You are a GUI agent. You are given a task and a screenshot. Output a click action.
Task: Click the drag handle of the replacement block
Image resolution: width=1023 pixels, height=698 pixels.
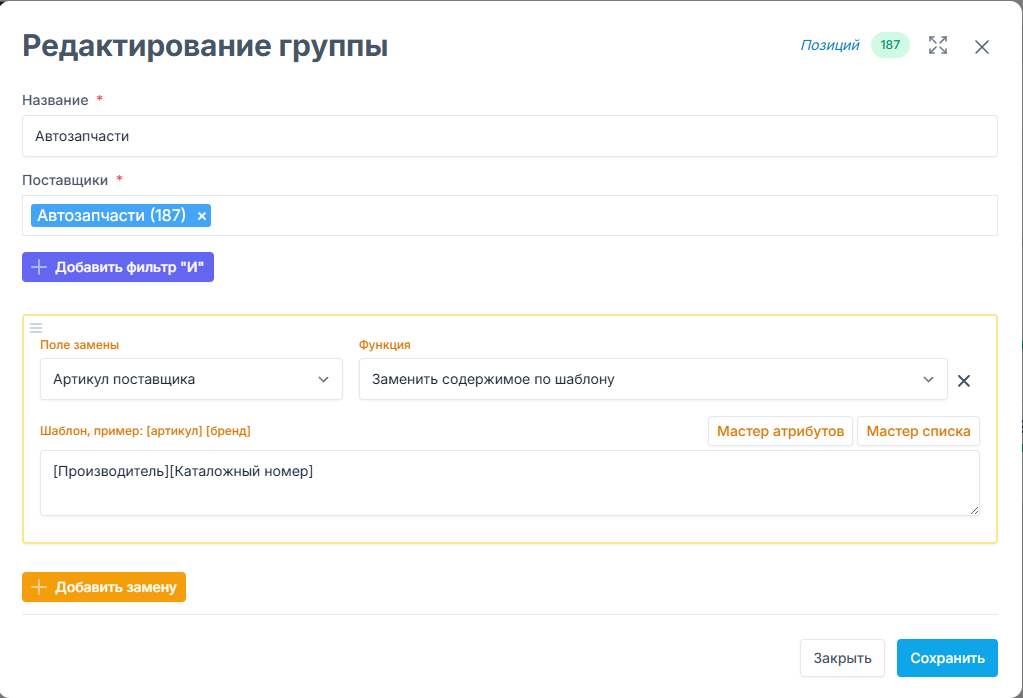(36, 327)
